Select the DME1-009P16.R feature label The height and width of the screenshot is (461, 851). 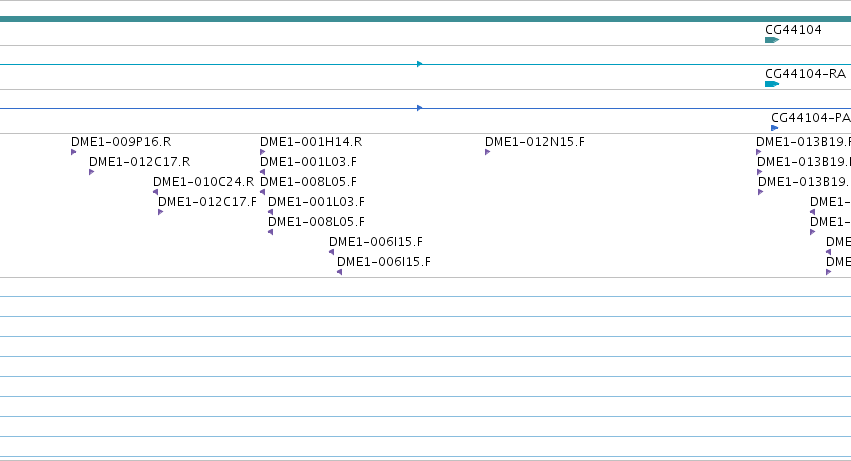click(x=121, y=142)
